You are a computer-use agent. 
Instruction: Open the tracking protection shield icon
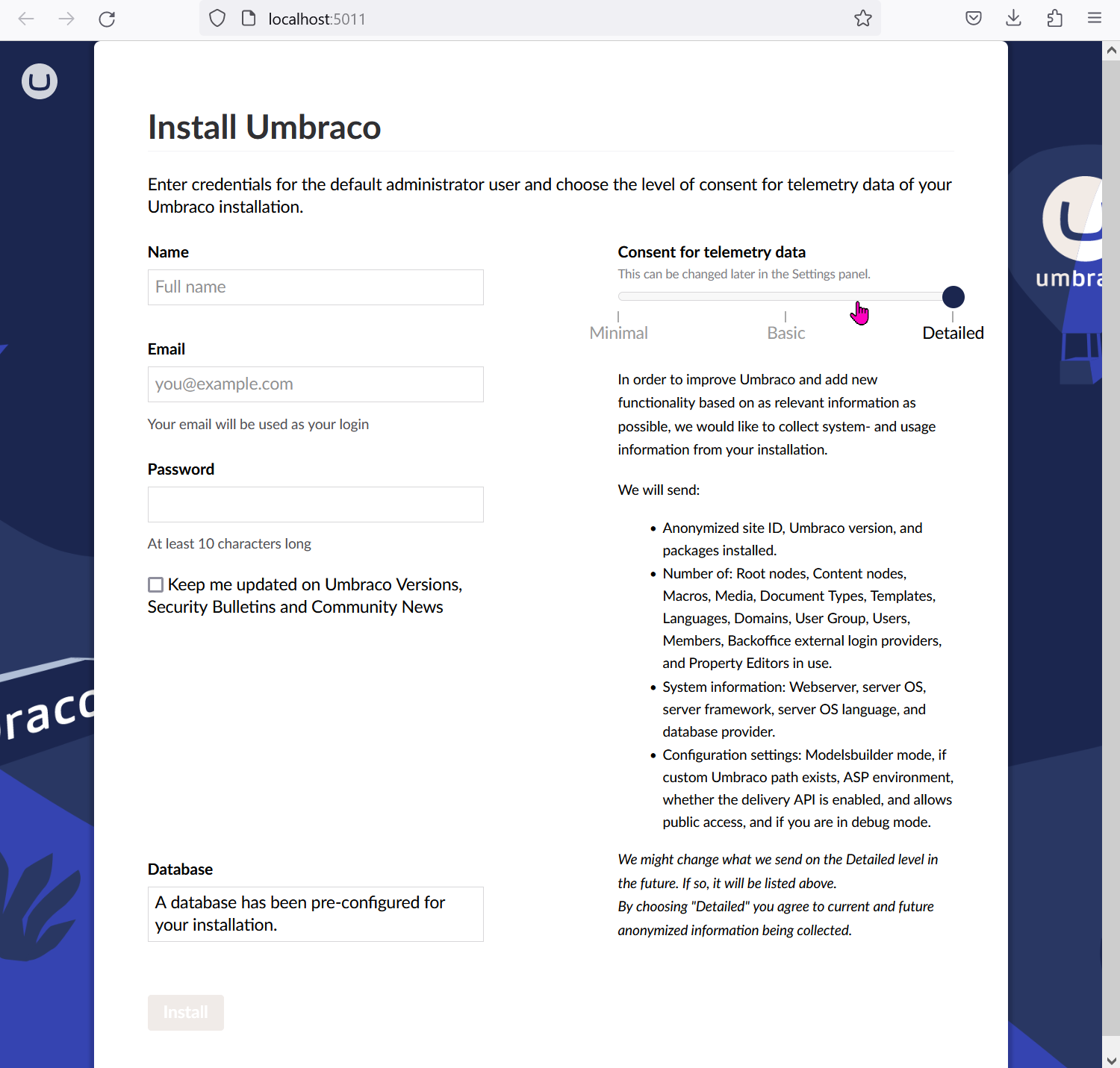pyautogui.click(x=217, y=19)
